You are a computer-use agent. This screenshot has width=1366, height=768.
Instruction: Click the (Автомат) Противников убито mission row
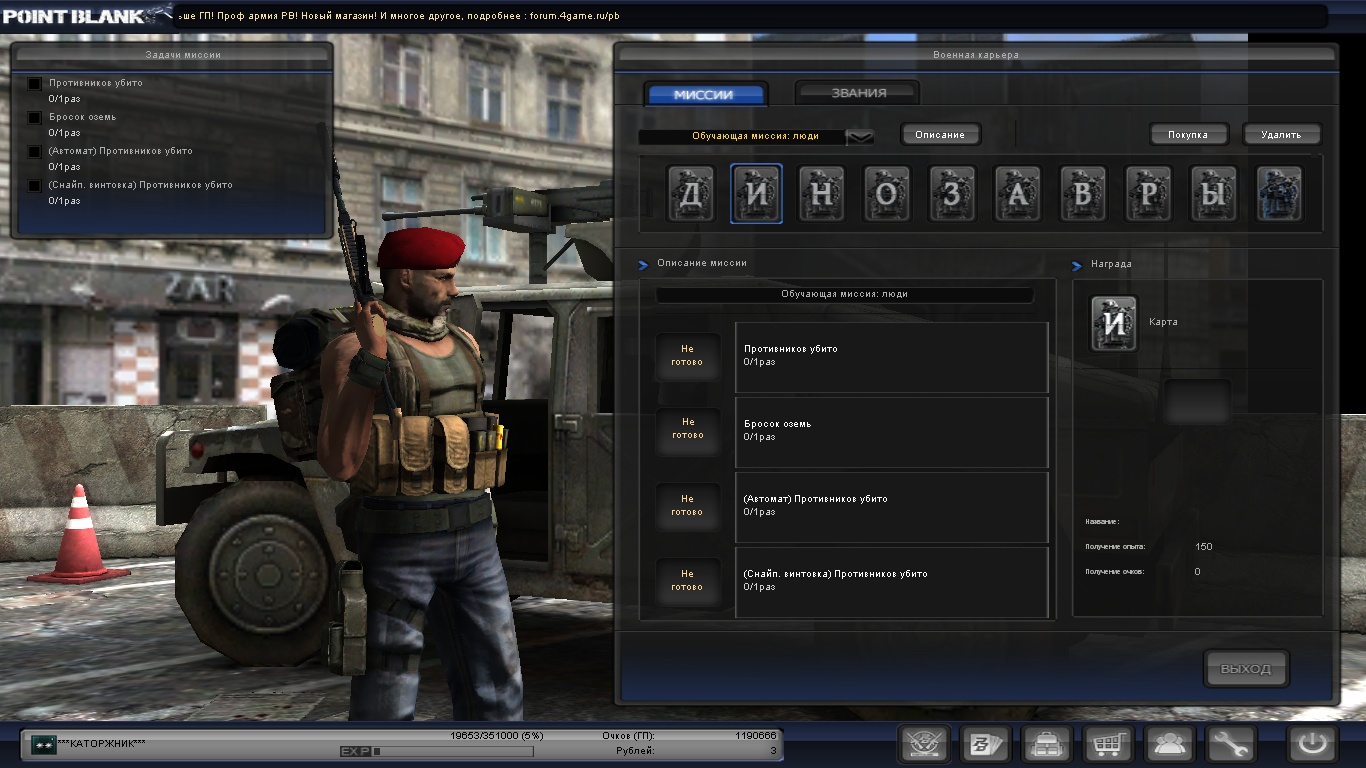pos(892,507)
